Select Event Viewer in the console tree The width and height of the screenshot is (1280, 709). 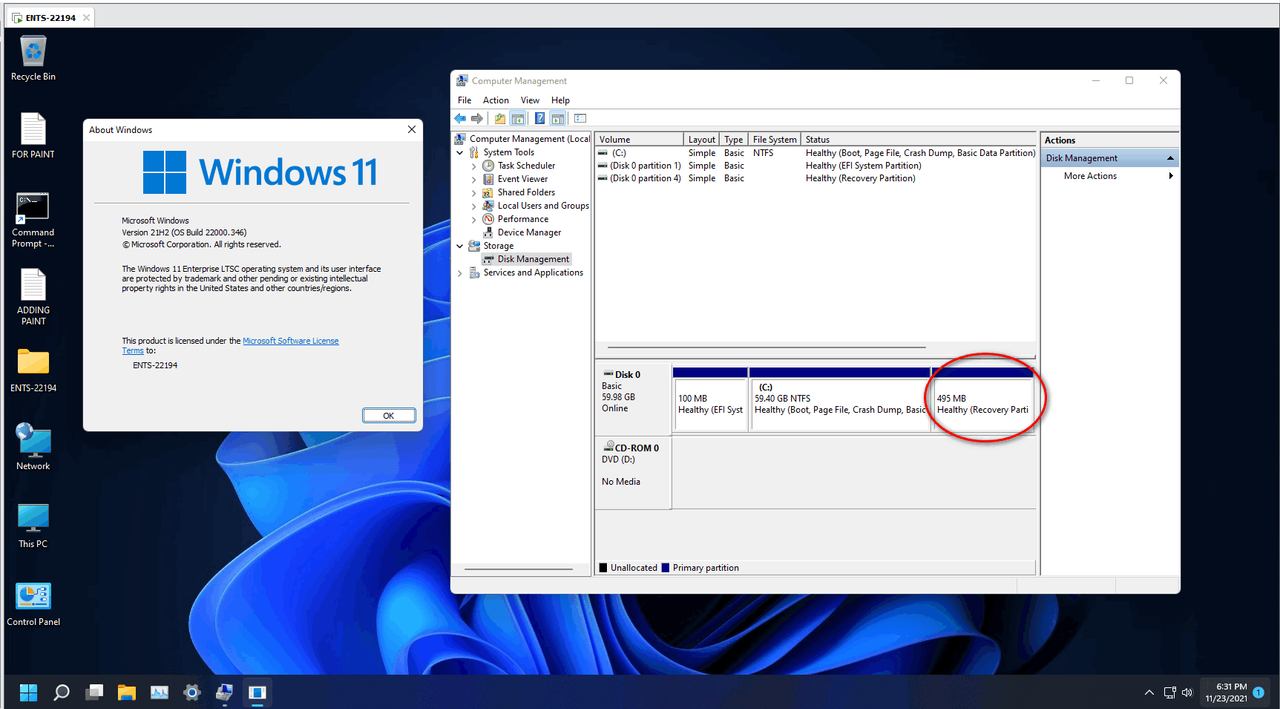pyautogui.click(x=523, y=179)
